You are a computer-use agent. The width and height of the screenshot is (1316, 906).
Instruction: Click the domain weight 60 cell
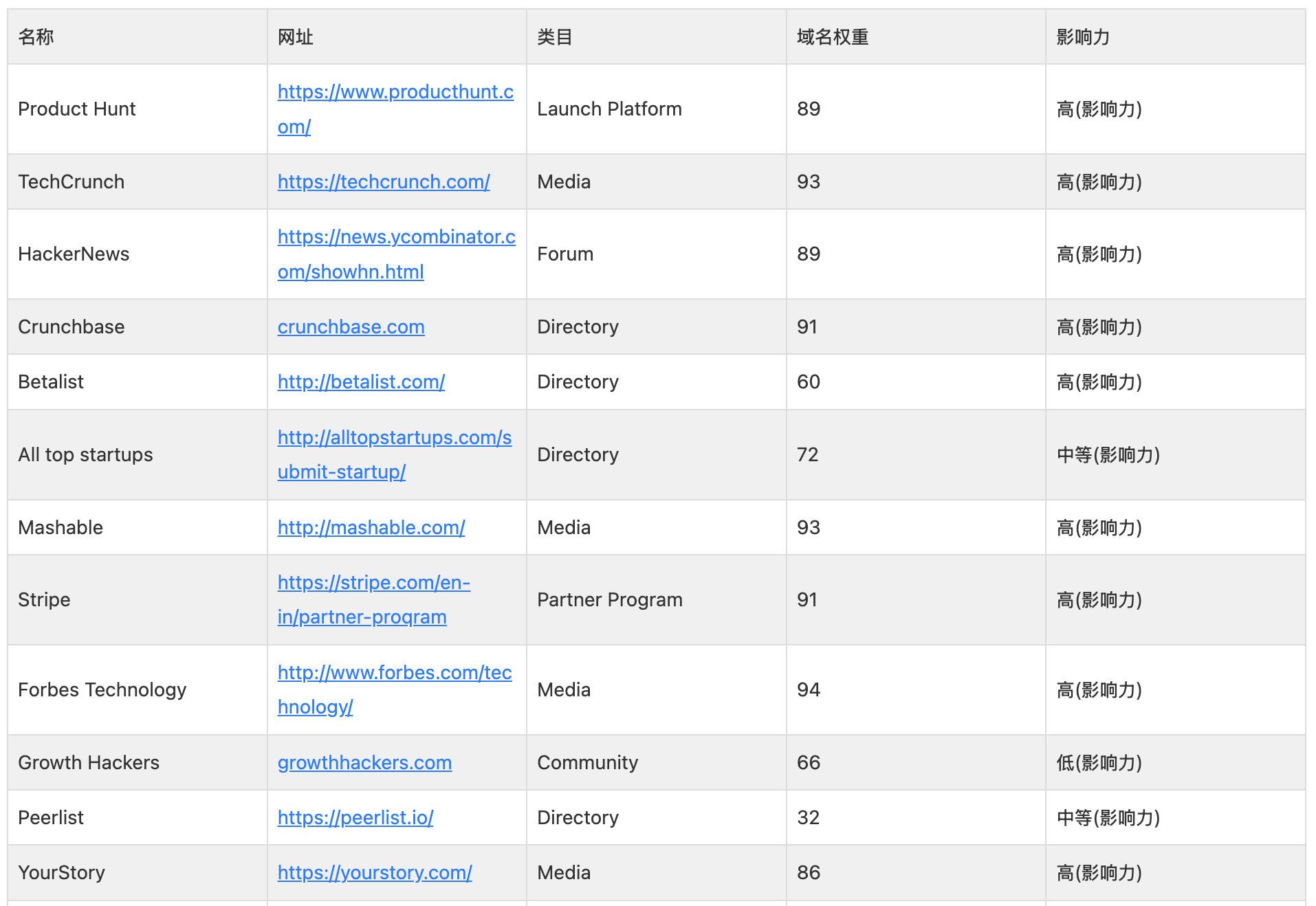[916, 382]
